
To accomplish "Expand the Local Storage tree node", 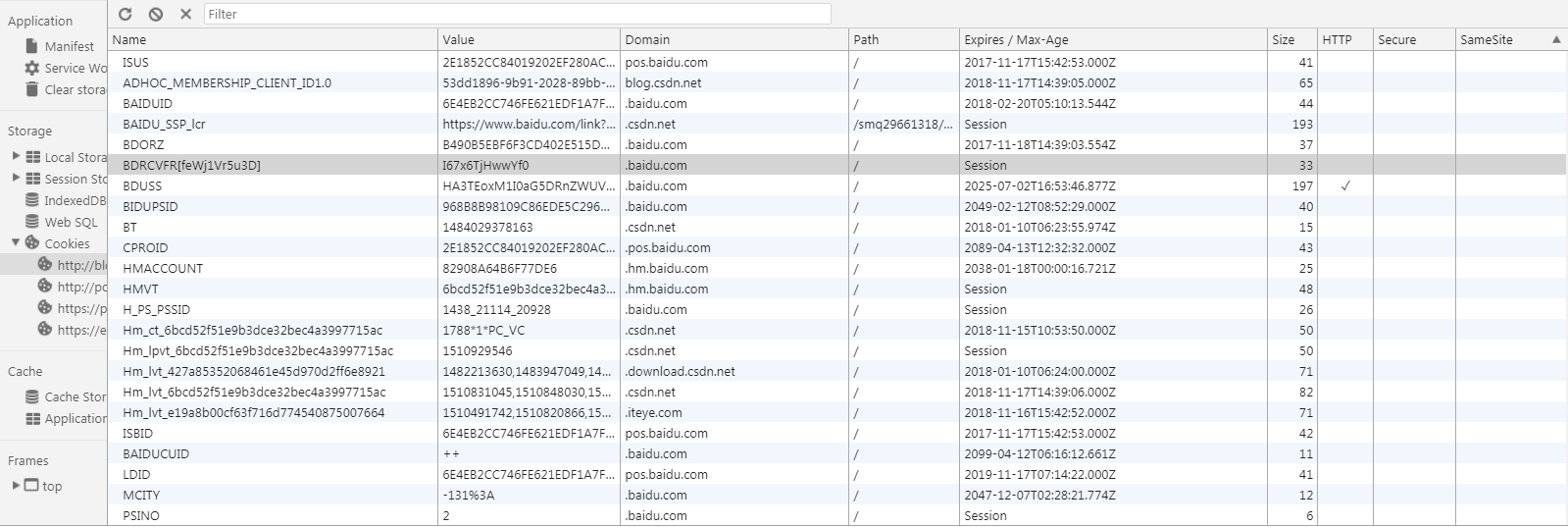I will [x=16, y=156].
